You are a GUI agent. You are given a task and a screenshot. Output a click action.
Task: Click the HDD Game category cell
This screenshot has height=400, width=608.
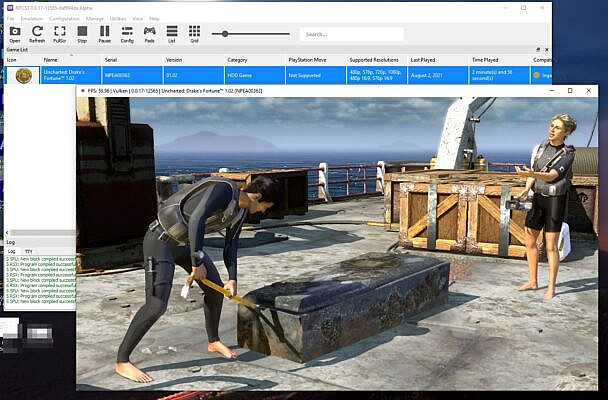coord(255,75)
